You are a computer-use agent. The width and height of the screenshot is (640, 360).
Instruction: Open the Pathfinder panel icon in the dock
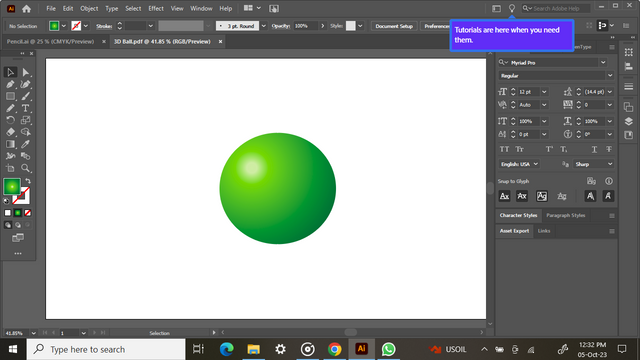629,107
